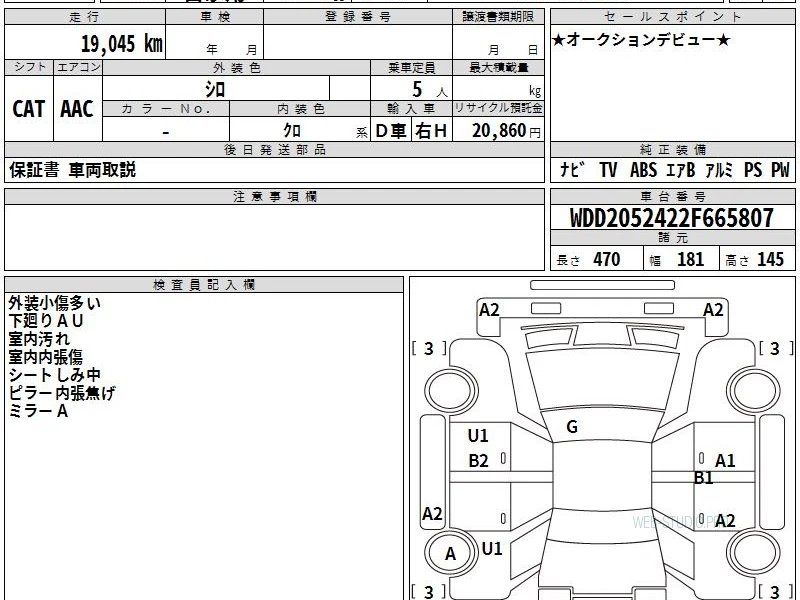Click the length value 470
Screen dimensions: 800x600
(x=607, y=260)
